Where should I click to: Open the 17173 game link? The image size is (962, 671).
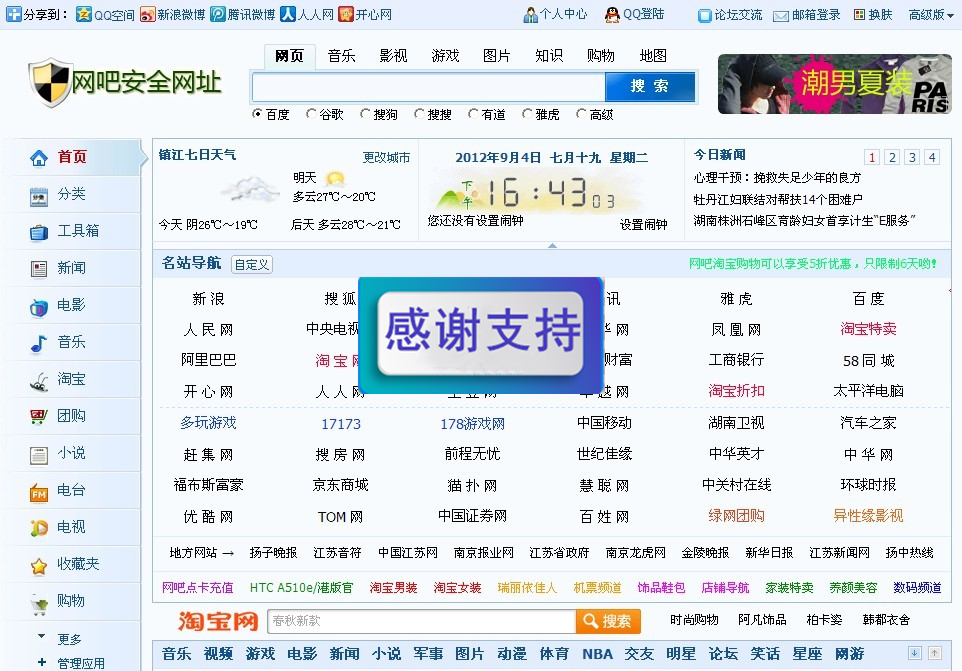(x=341, y=424)
